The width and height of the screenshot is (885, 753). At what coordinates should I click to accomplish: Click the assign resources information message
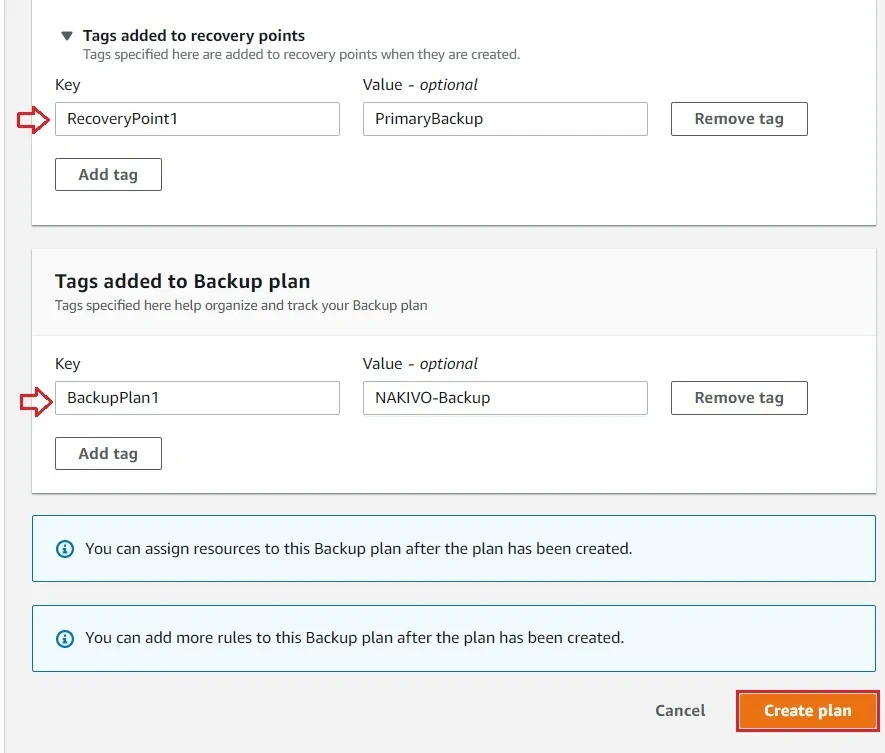358,549
